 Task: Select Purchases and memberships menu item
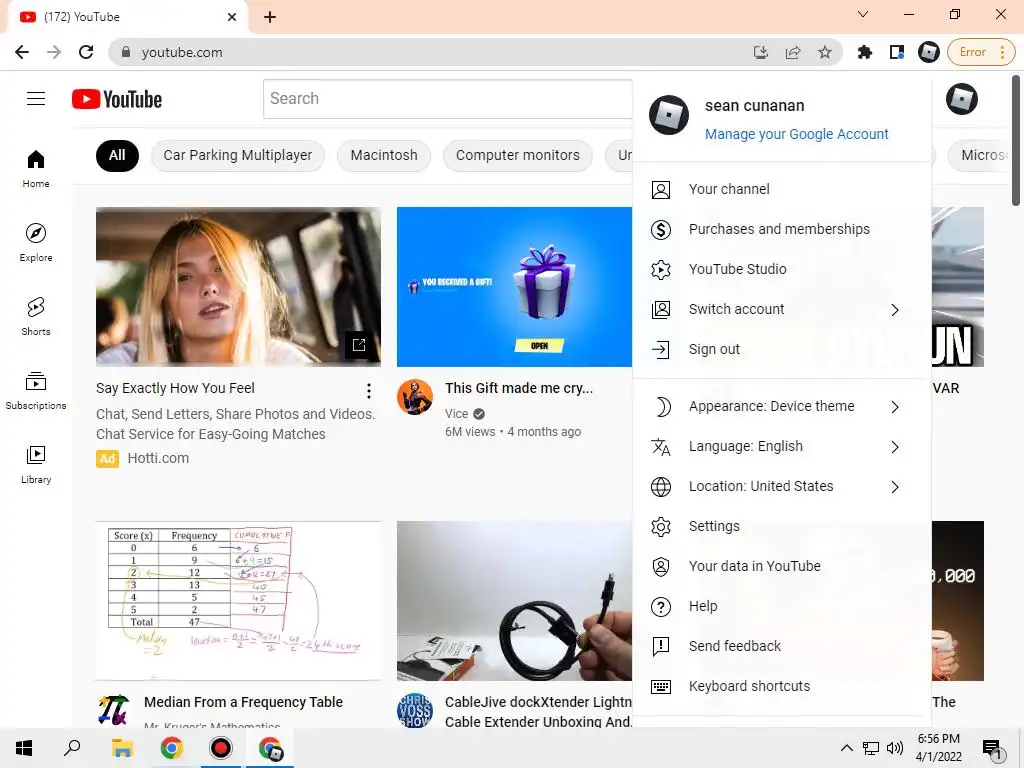(782, 229)
